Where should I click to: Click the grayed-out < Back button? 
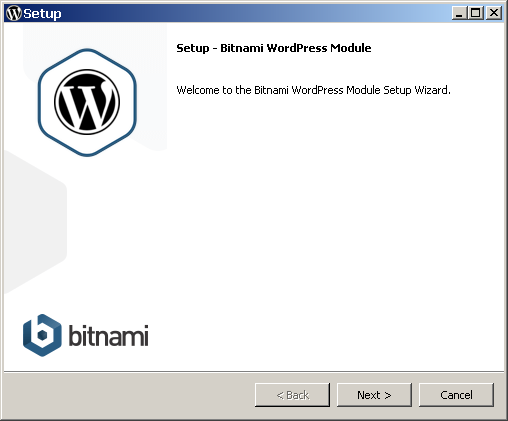tap(292, 395)
